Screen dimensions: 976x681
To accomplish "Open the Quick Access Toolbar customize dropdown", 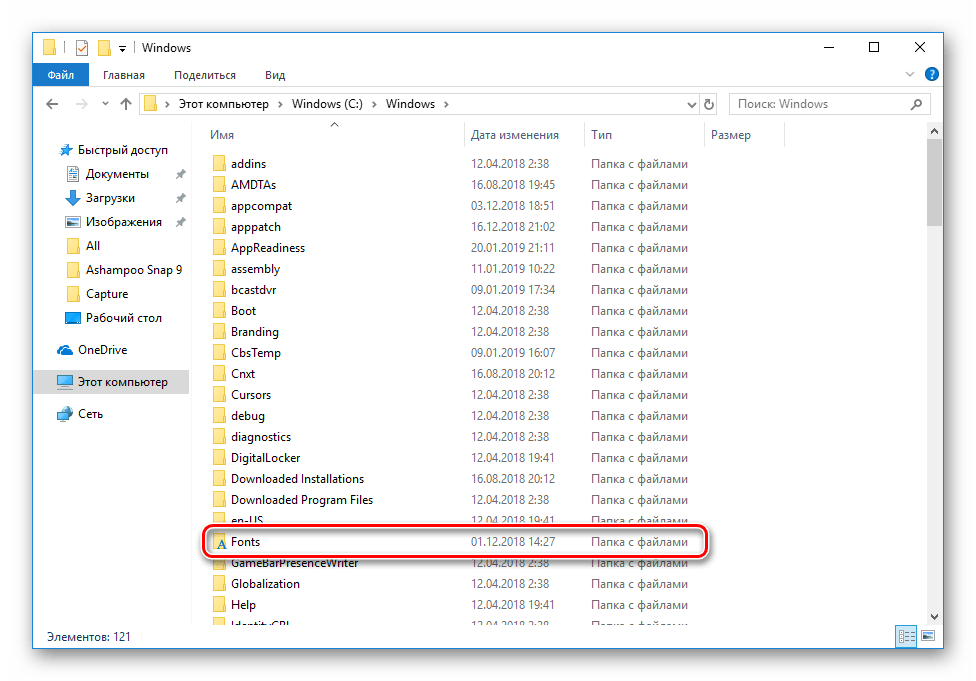I will tap(122, 48).
